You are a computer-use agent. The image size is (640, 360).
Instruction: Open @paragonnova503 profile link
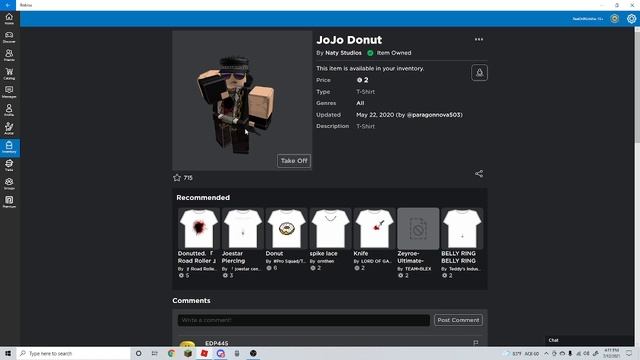pyautogui.click(x=434, y=115)
